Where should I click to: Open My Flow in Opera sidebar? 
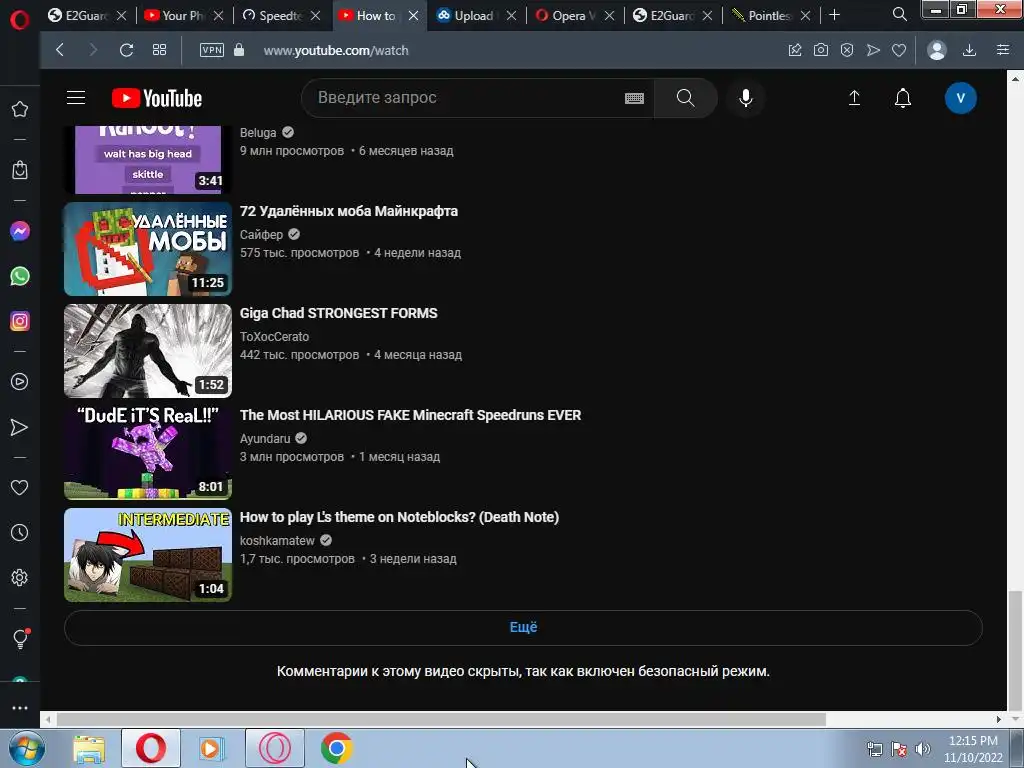pos(20,427)
